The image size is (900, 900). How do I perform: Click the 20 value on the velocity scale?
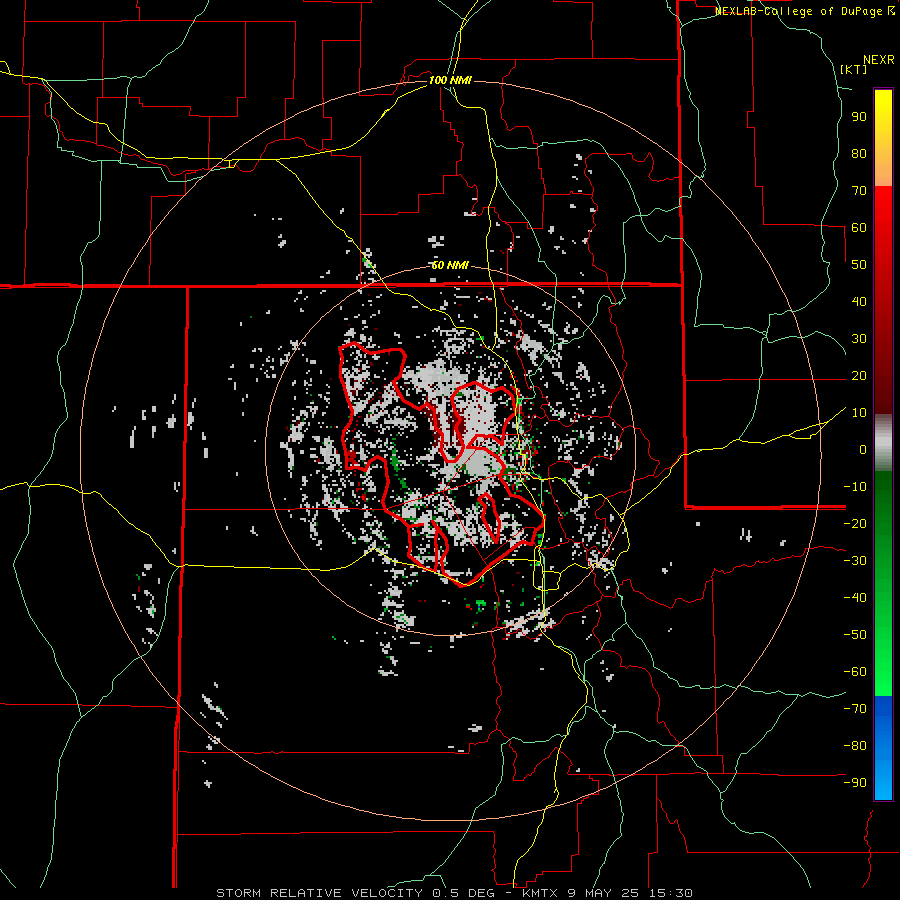coord(859,375)
